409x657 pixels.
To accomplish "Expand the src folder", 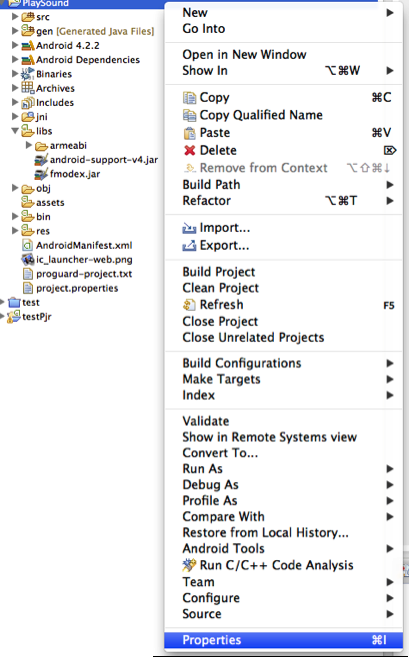I will point(15,17).
